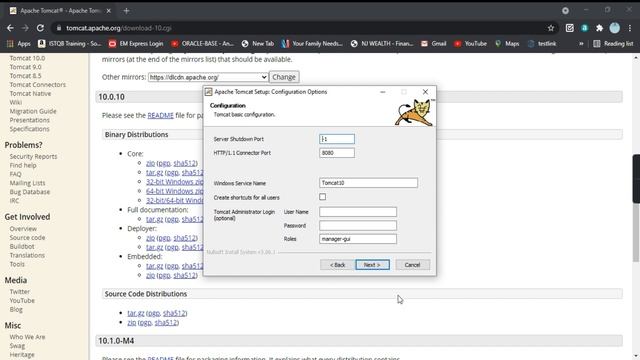This screenshot has width=640, height=360.
Task: Open Translations sidebar link
Action: tap(27, 255)
